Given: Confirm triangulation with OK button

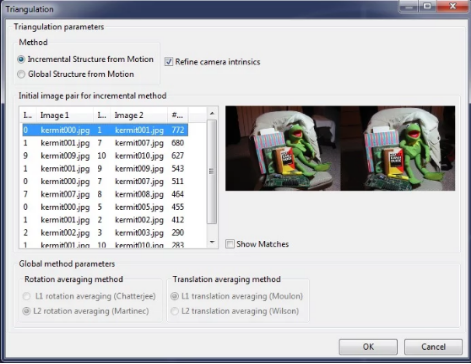Looking at the screenshot, I should 368,347.
